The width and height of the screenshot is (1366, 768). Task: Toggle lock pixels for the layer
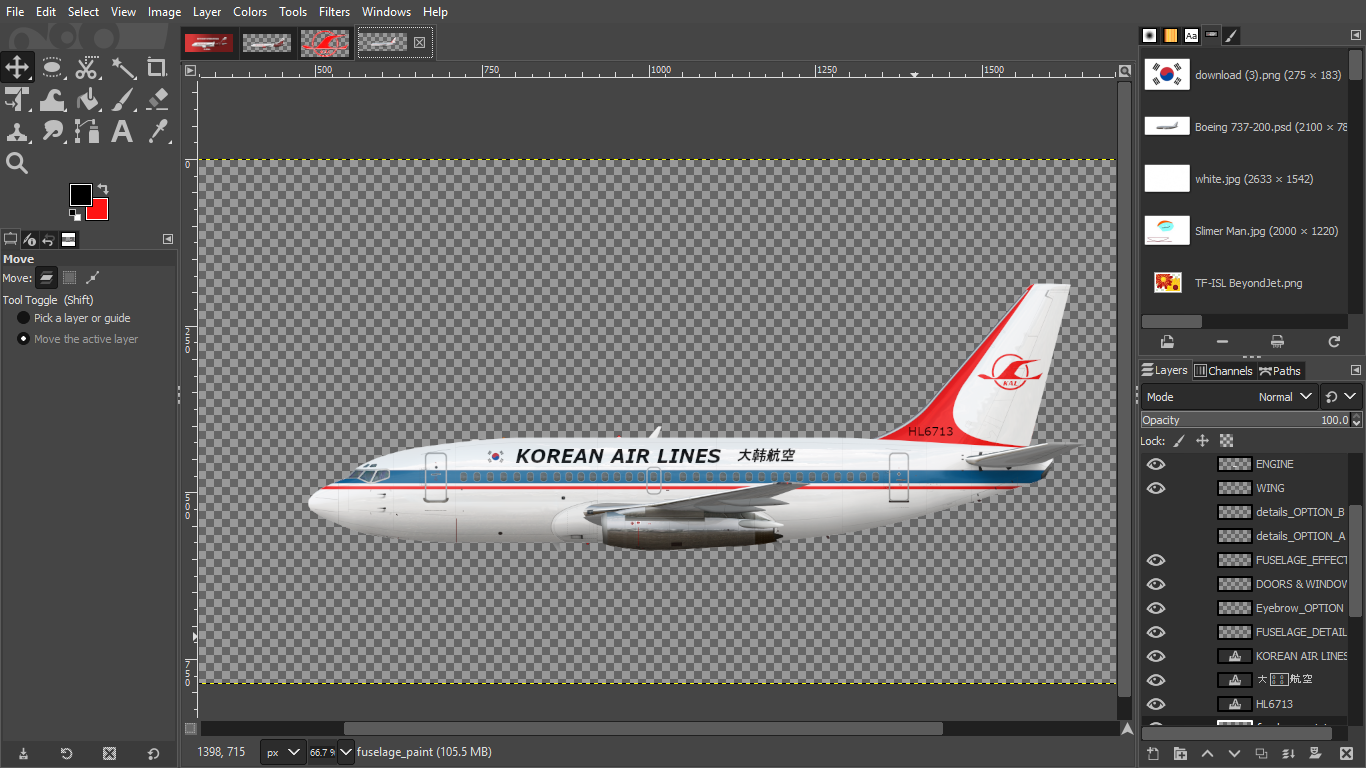click(1179, 441)
